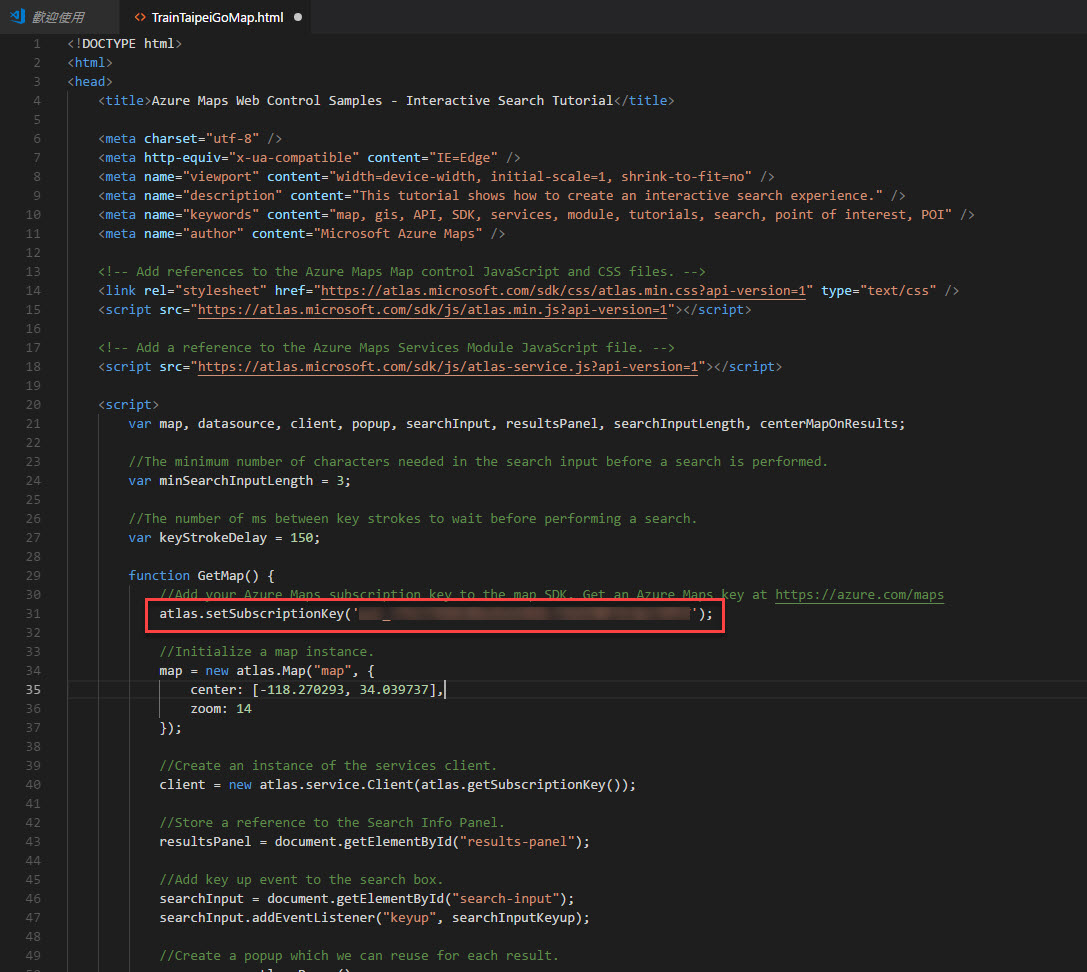Image resolution: width=1087 pixels, height=972 pixels.
Task: Click the meta charset="utf-8" line
Action: point(190,139)
